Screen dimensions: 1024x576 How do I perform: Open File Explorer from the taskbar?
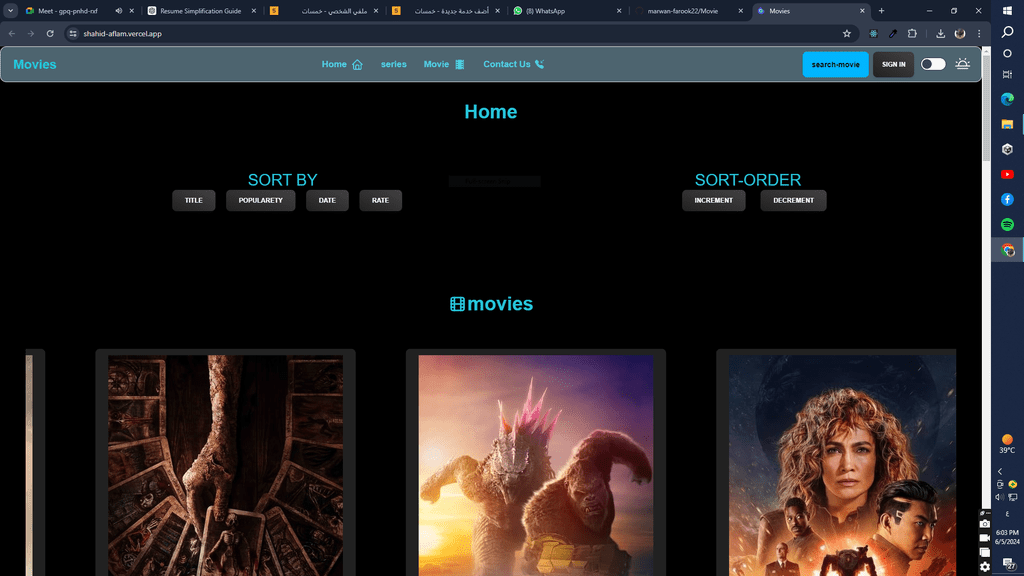(1008, 124)
